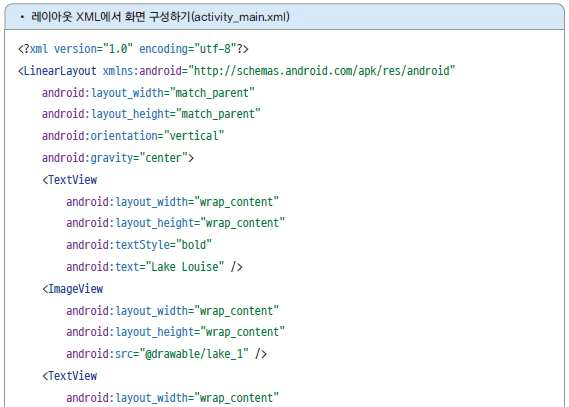This screenshot has height=407, width=569.
Task: Click the schemas.android.com URL string
Action: pyautogui.click(x=322, y=71)
